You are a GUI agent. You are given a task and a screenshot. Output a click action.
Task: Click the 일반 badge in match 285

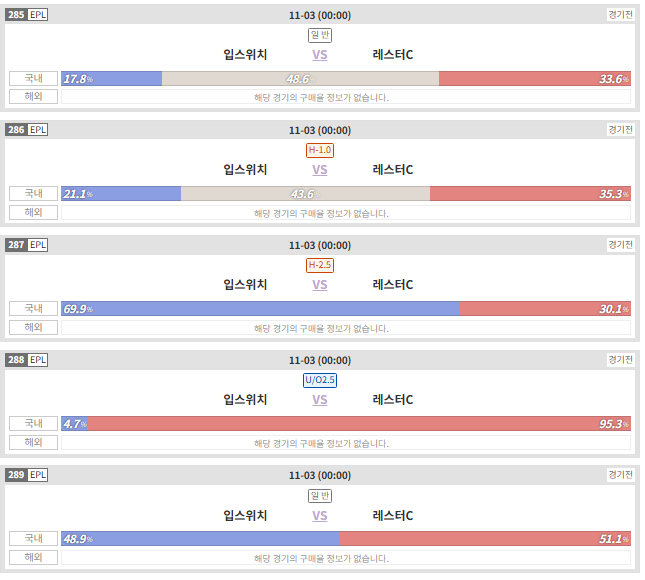coord(320,35)
